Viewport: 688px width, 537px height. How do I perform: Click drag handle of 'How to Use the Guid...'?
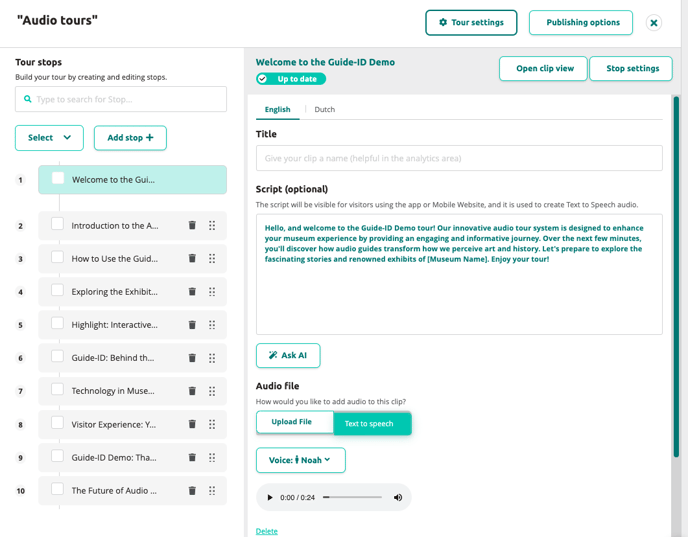point(212,258)
